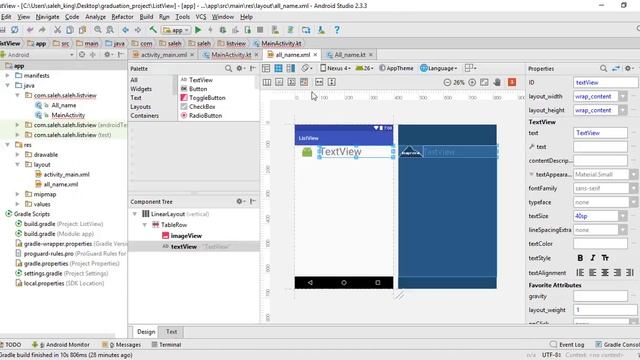The image size is (640, 360).
Task: Open the Language dropdown
Action: pyautogui.click(x=439, y=68)
